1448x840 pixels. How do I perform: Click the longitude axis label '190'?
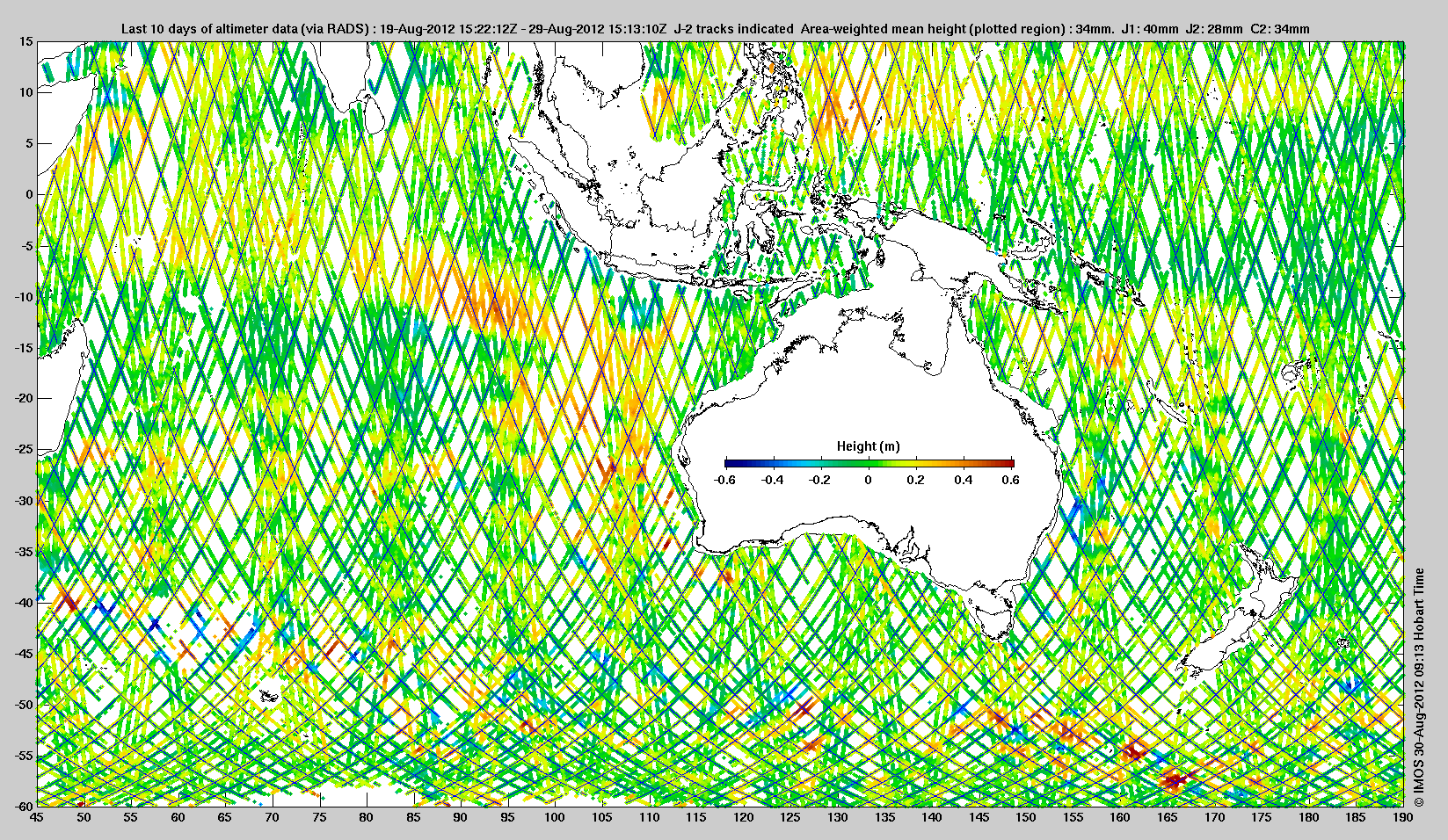point(1402,817)
